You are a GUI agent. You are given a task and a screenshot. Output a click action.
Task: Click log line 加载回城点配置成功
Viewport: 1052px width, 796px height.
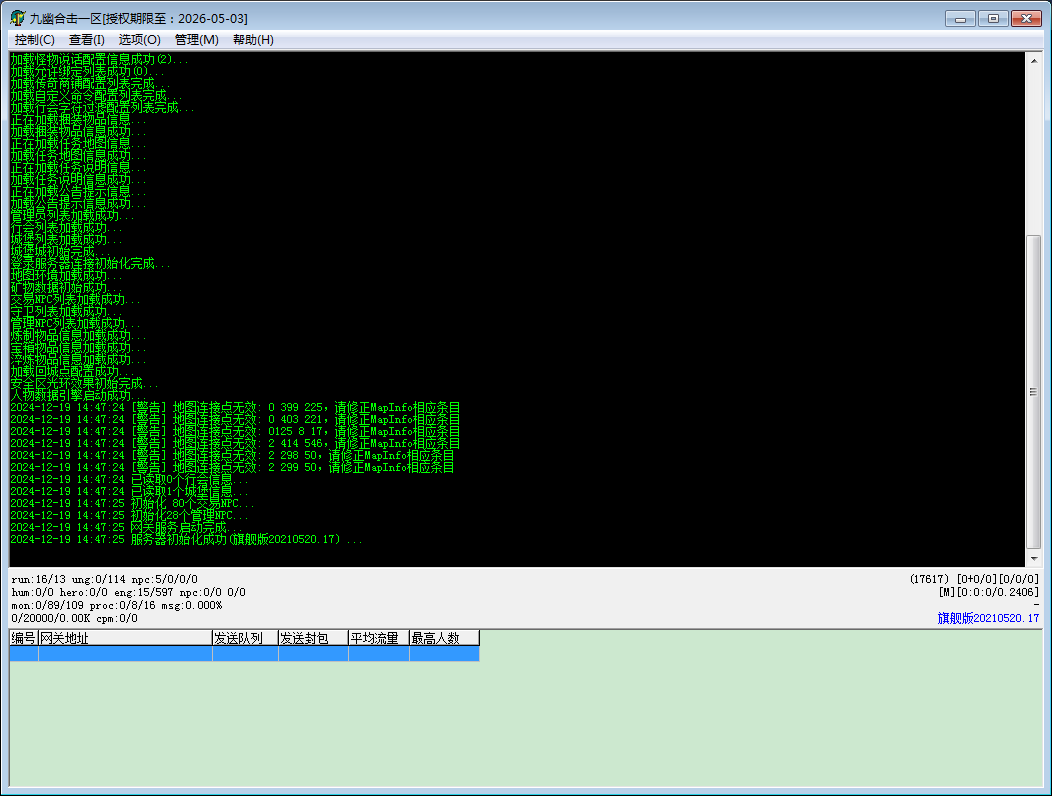[72, 371]
